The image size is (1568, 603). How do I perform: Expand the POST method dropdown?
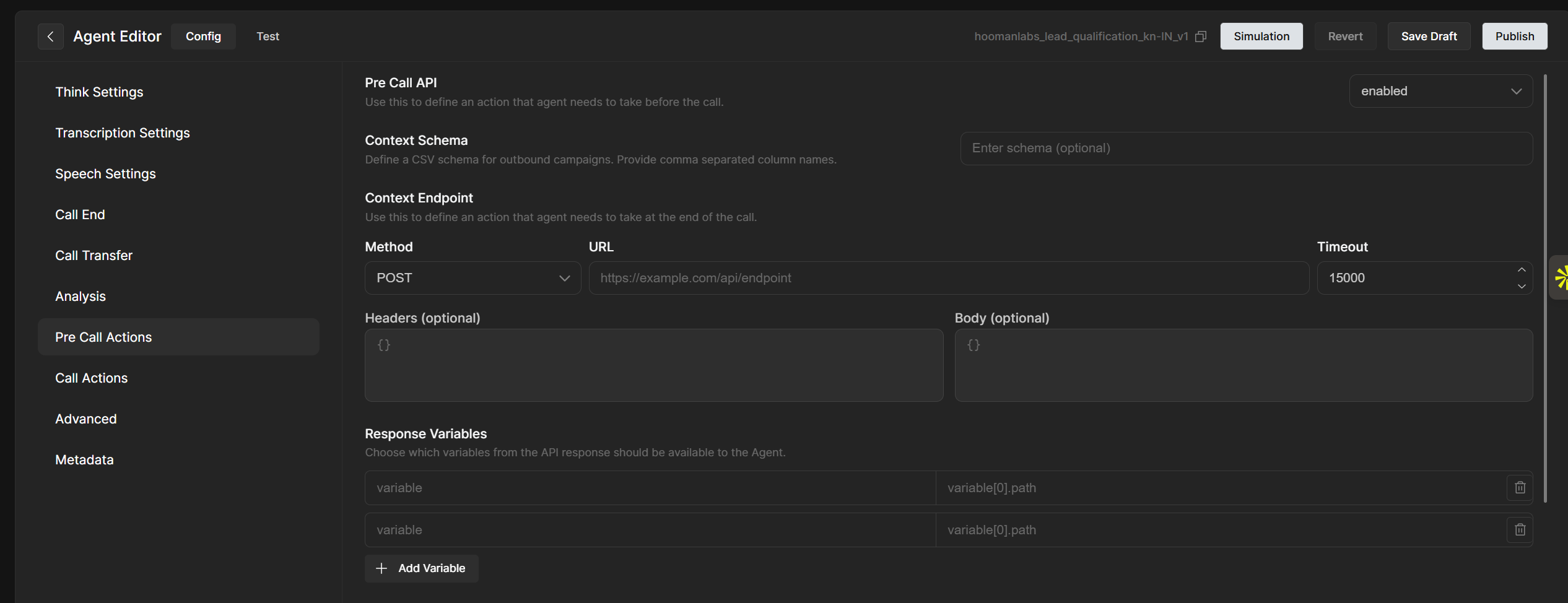[x=473, y=278]
